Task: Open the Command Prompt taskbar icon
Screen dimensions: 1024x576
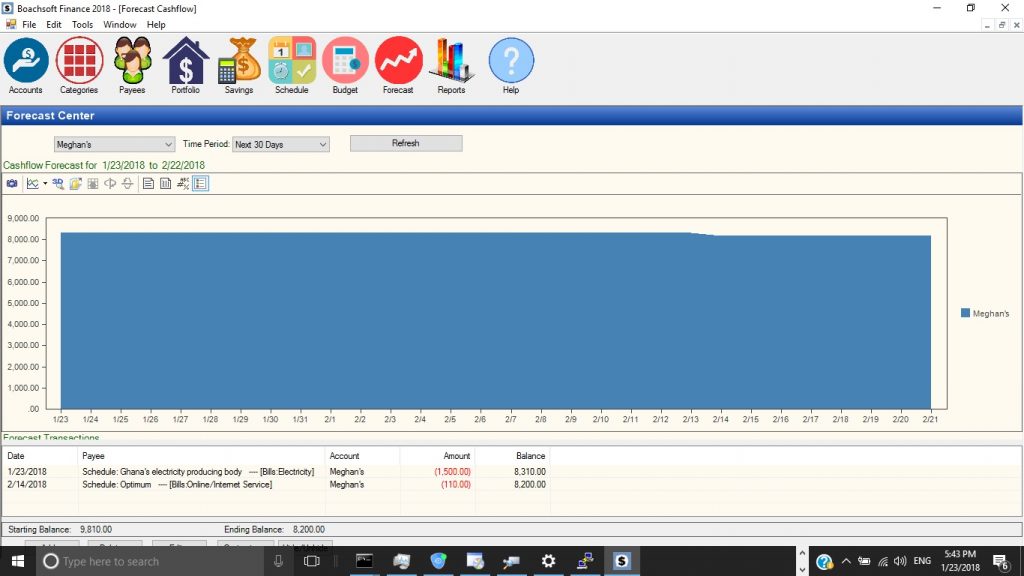Action: click(364, 561)
